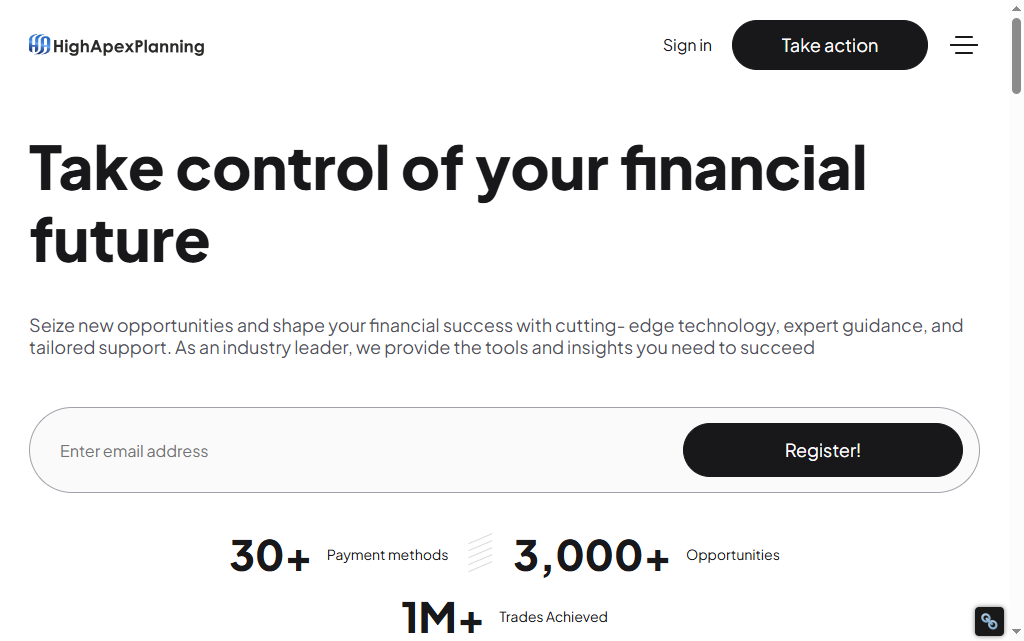
Task: Click the HighApexPlanning logo icon
Action: 39,45
